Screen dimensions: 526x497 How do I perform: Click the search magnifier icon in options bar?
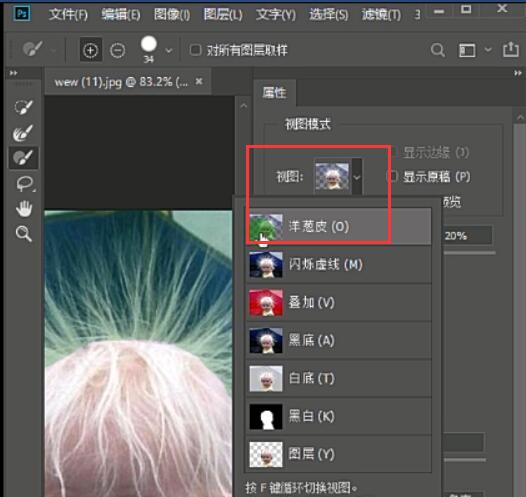point(438,50)
